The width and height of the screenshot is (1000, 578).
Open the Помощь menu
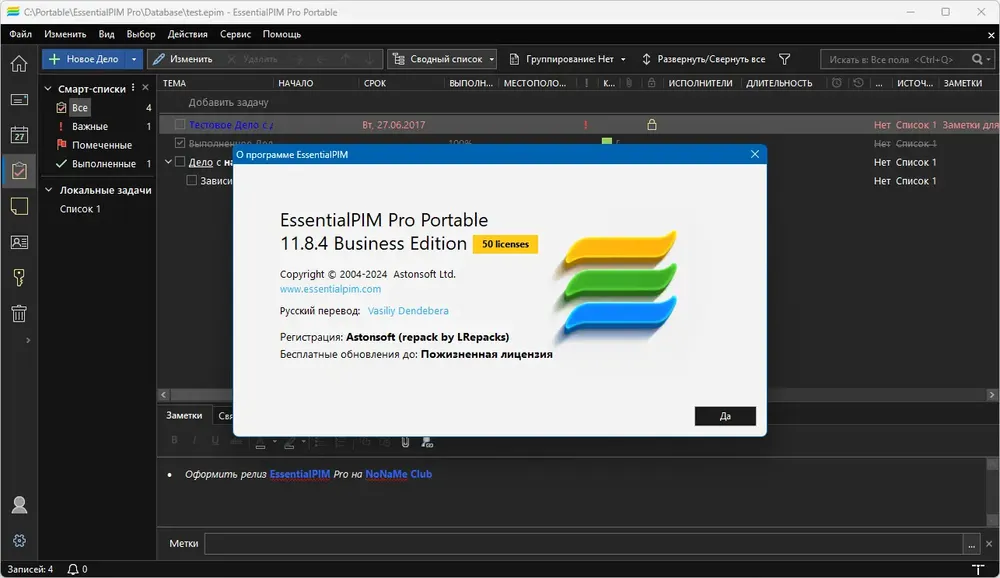pyautogui.click(x=282, y=34)
